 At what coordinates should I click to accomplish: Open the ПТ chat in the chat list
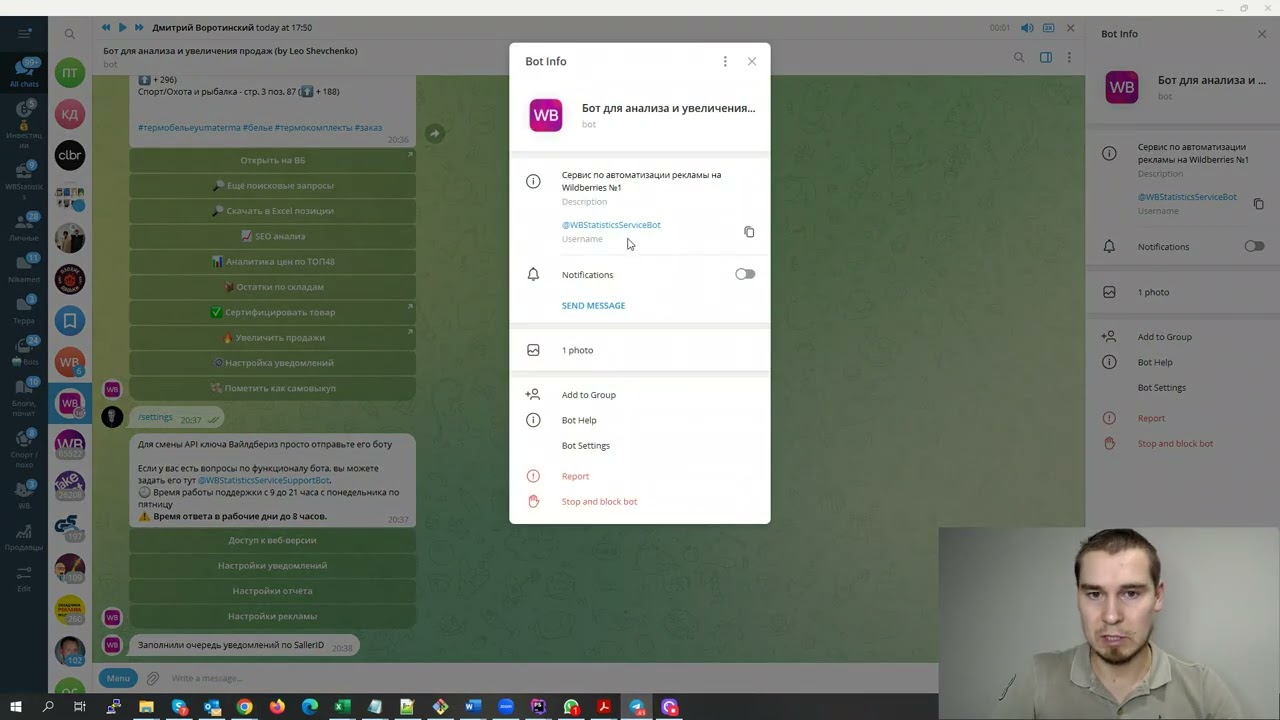(70, 73)
